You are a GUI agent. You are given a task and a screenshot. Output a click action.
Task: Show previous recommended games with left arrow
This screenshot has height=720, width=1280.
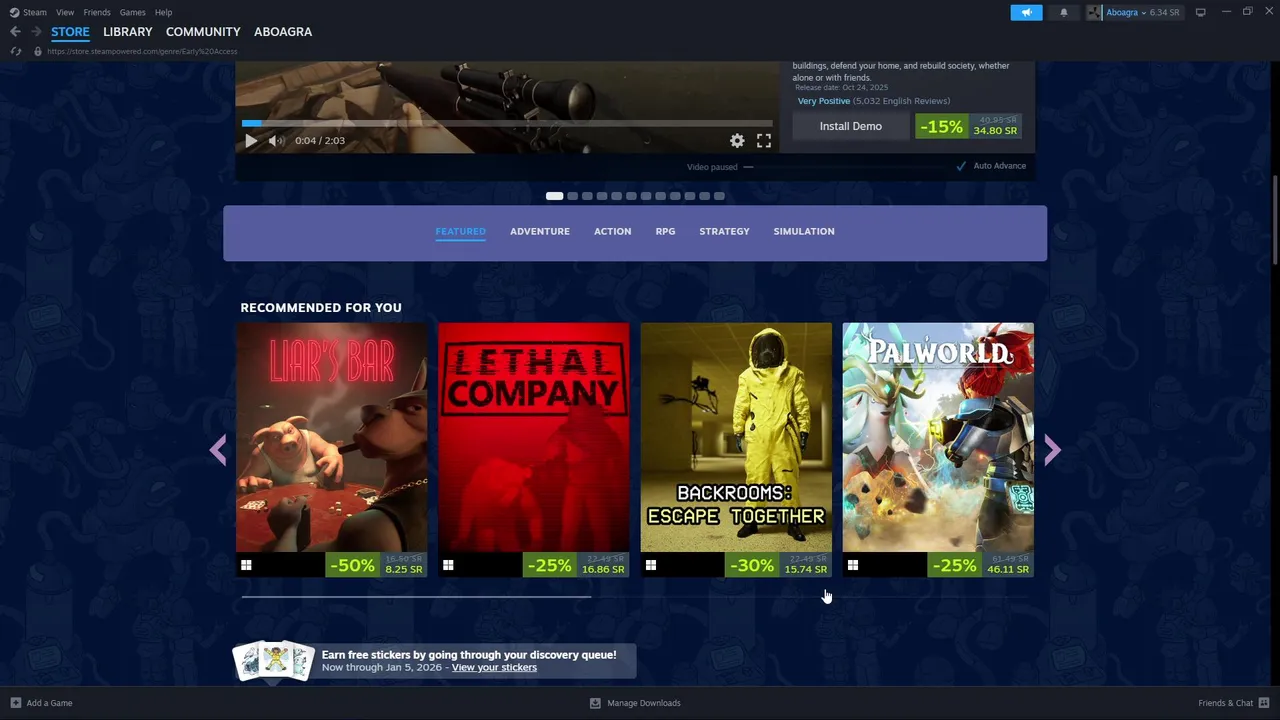[x=218, y=450]
